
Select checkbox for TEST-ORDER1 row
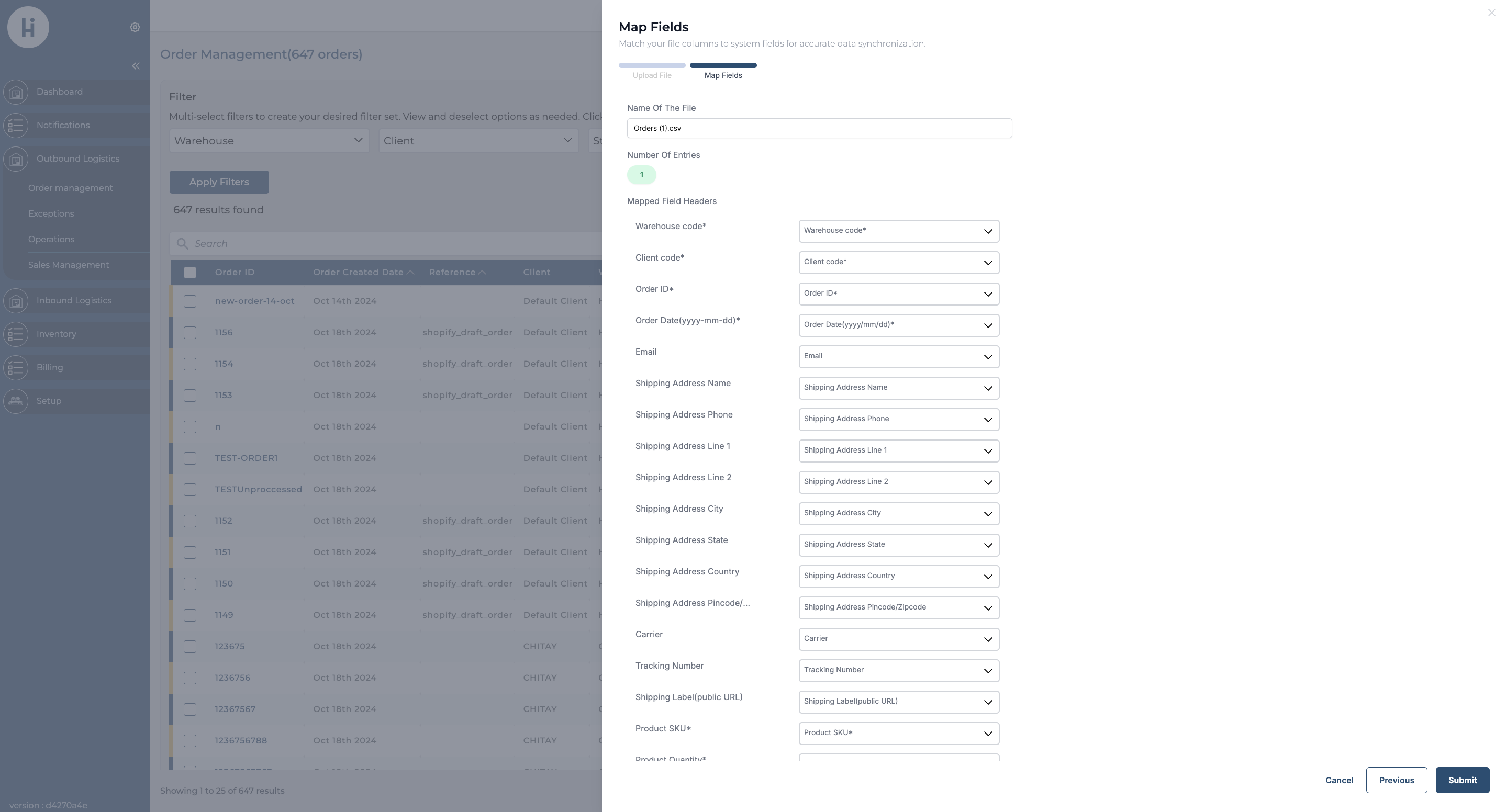coord(190,458)
